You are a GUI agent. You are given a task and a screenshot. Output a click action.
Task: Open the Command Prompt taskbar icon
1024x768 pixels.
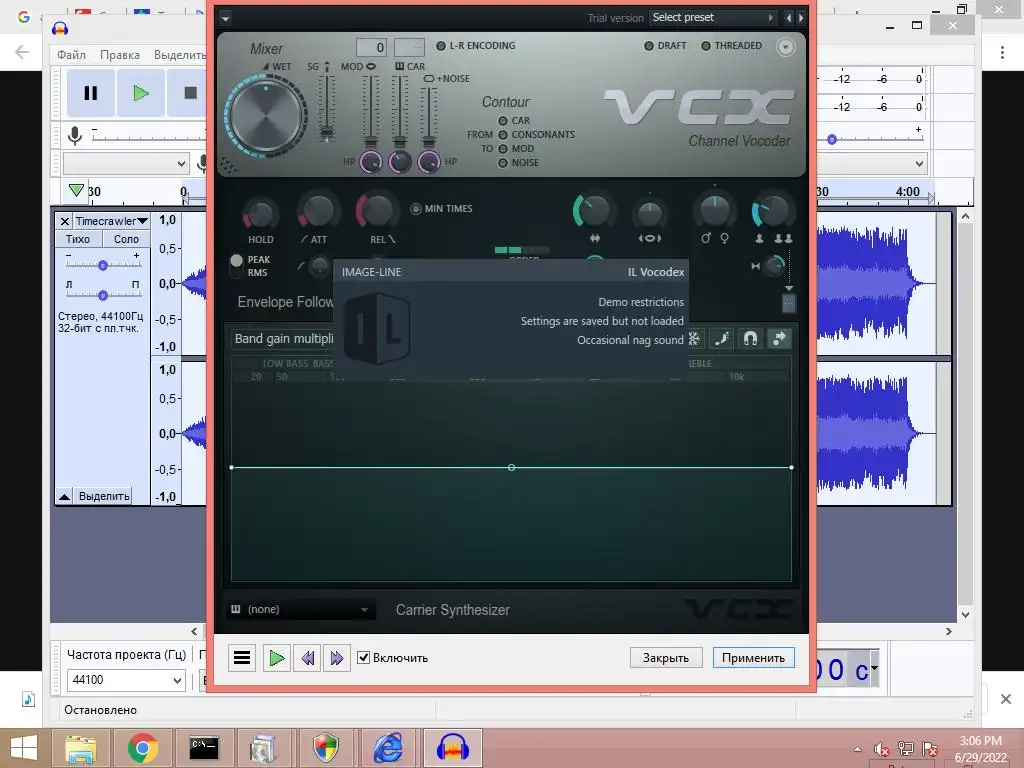pyautogui.click(x=203, y=748)
